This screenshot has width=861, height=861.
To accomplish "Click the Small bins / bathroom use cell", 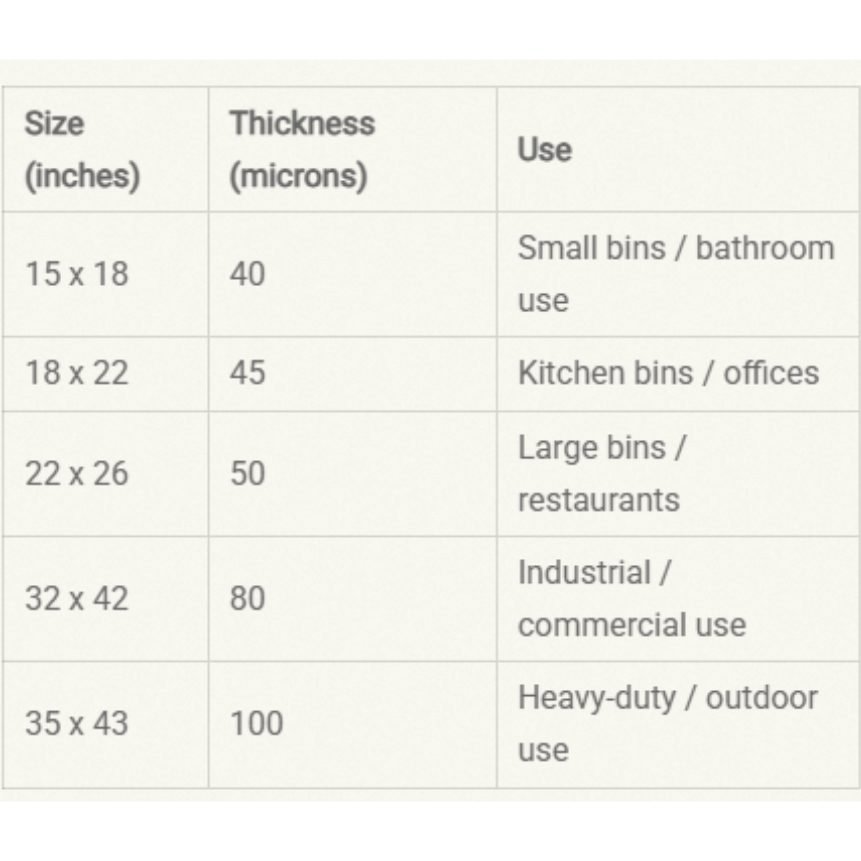I will (675, 274).
